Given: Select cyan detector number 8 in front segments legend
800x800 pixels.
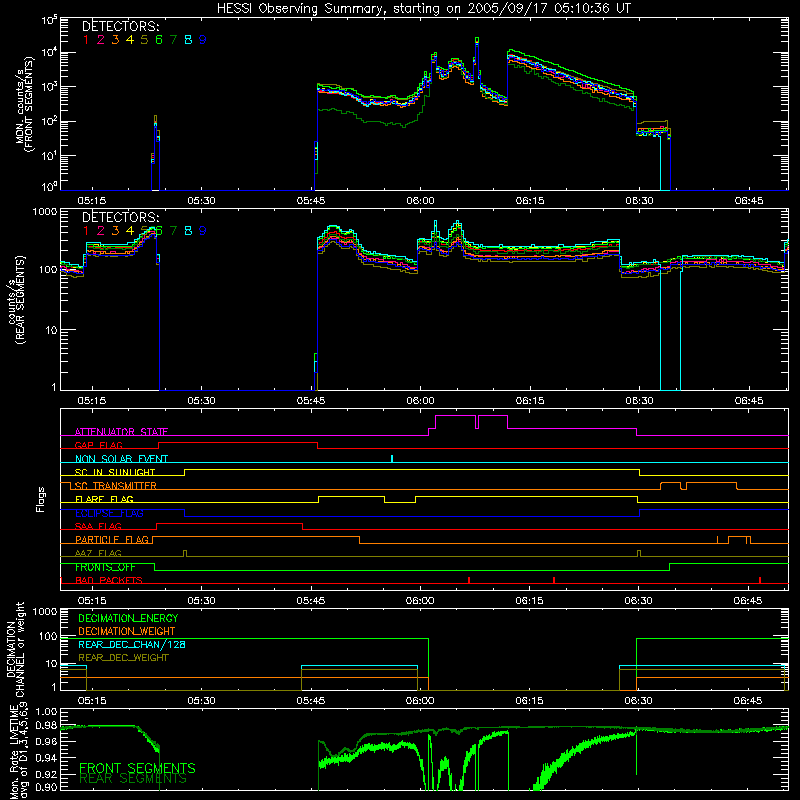Looking at the screenshot, I should tap(188, 40).
